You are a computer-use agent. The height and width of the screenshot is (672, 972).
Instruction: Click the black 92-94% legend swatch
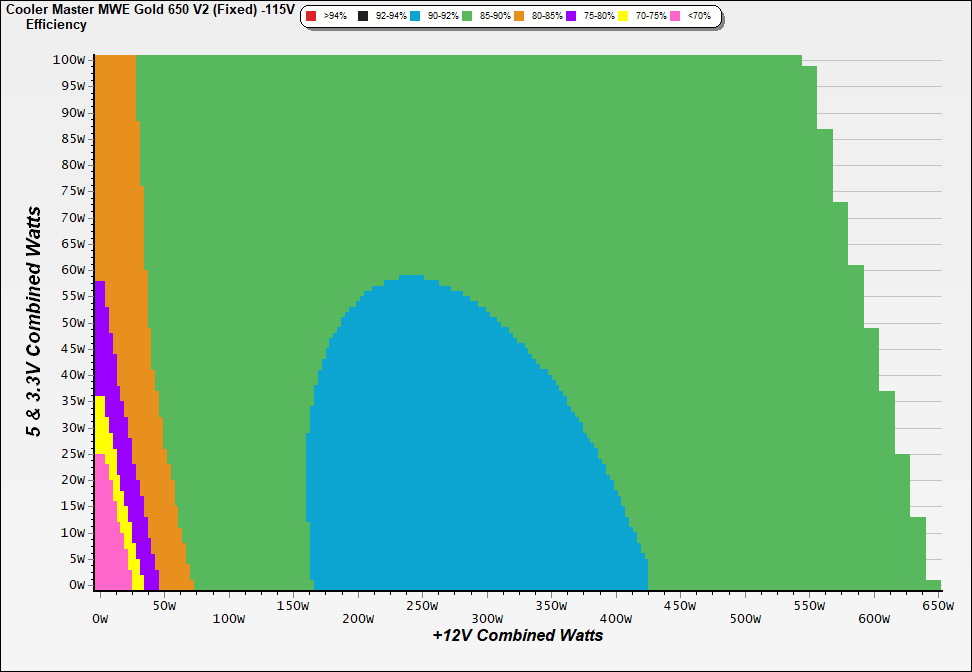363,16
